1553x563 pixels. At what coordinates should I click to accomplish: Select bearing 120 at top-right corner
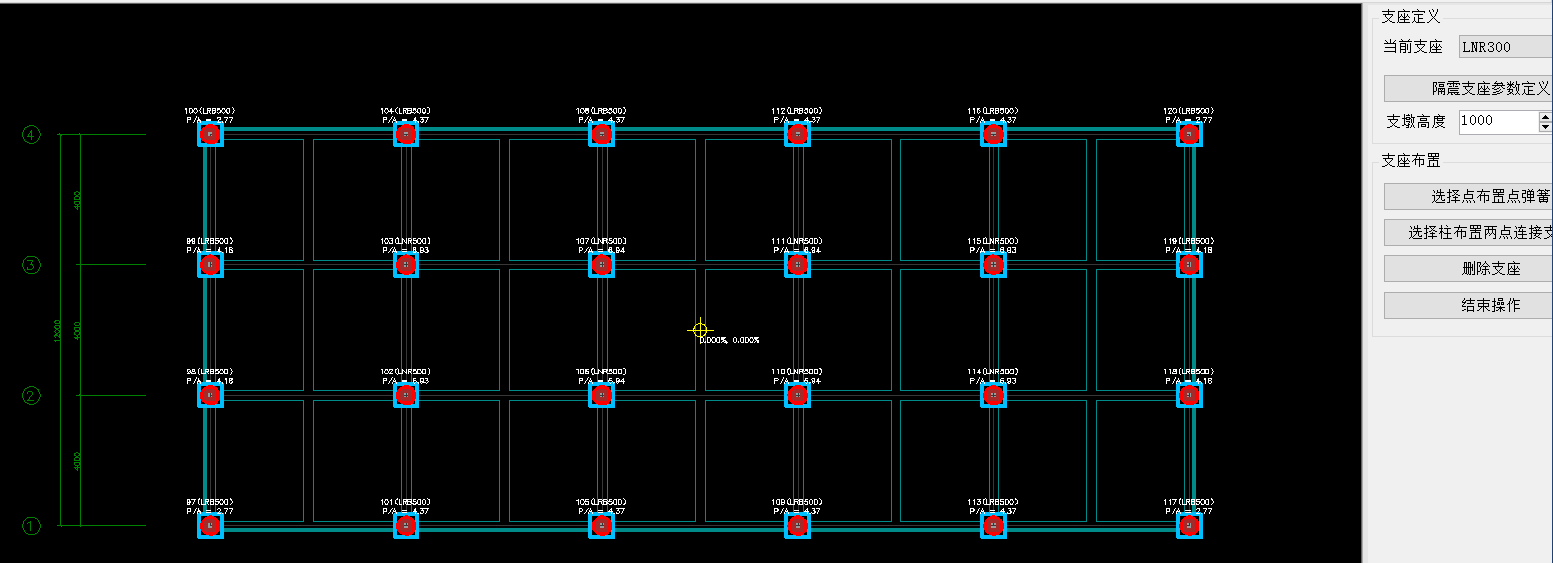(1189, 134)
